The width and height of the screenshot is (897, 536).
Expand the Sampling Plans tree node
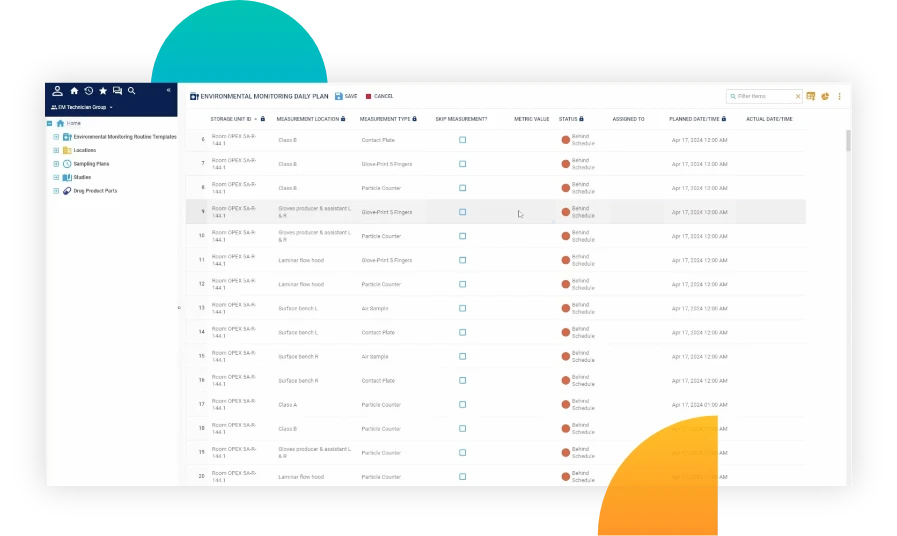pos(56,163)
